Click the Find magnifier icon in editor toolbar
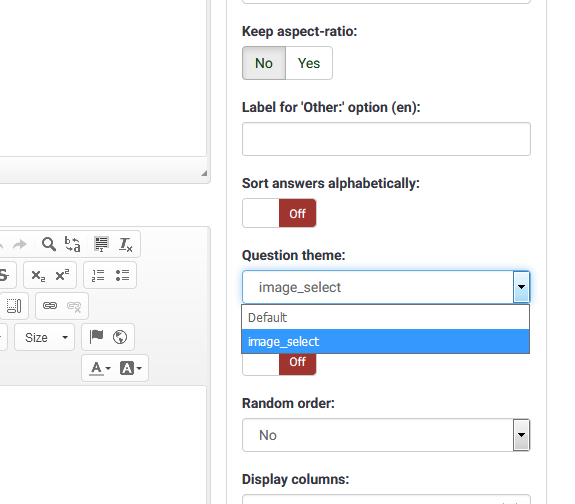This screenshot has width=575, height=504. 48,244
